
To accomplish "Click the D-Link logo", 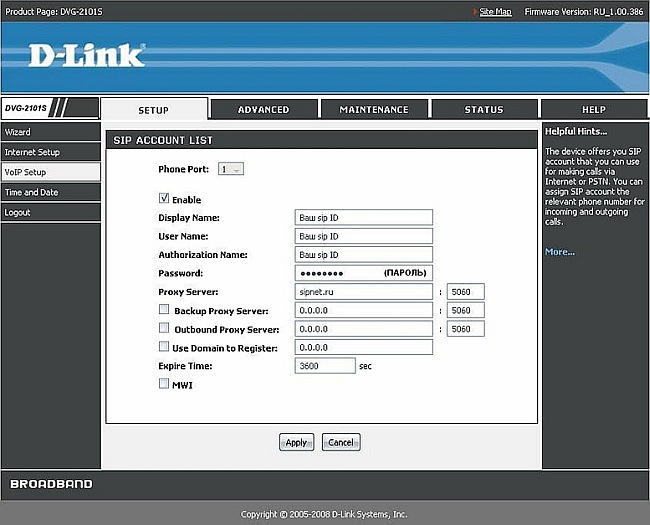I will [x=86, y=54].
